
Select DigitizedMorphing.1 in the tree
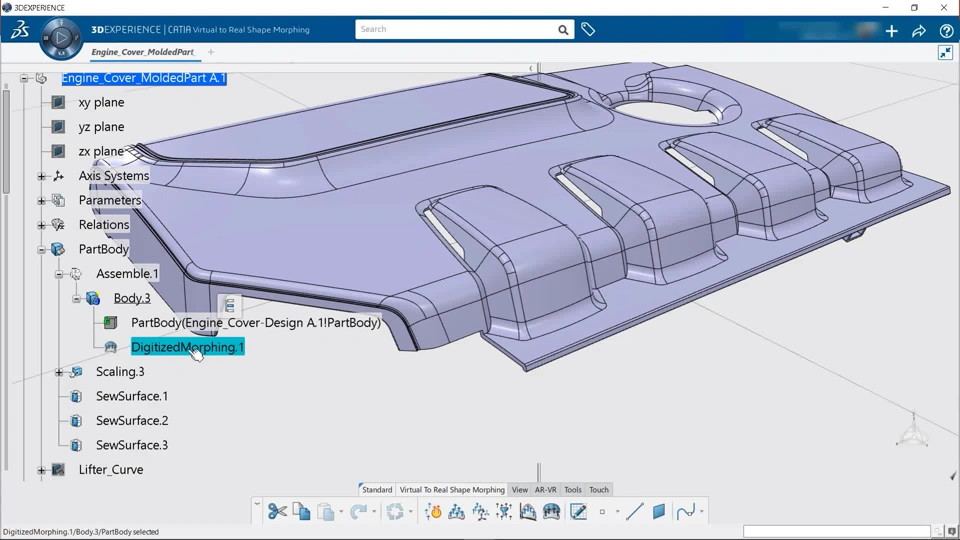[187, 347]
